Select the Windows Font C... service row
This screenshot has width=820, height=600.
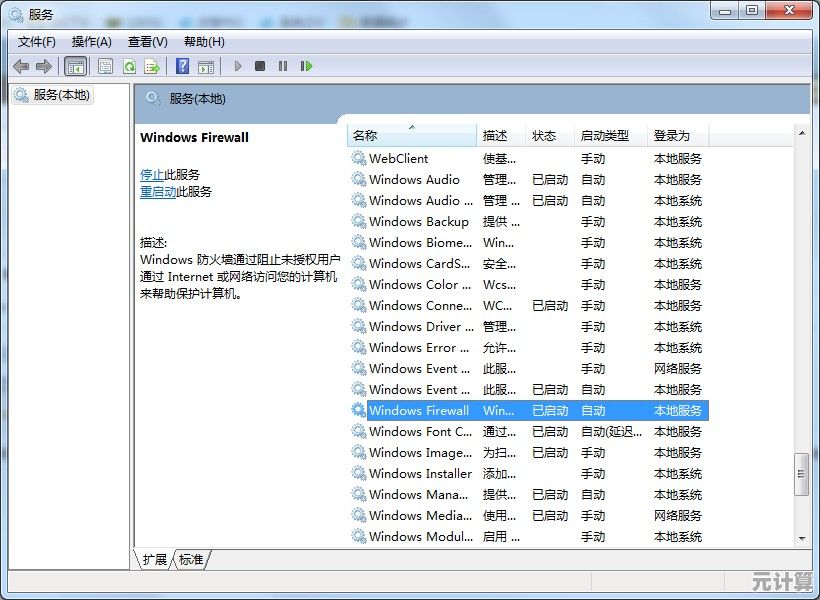coord(529,431)
